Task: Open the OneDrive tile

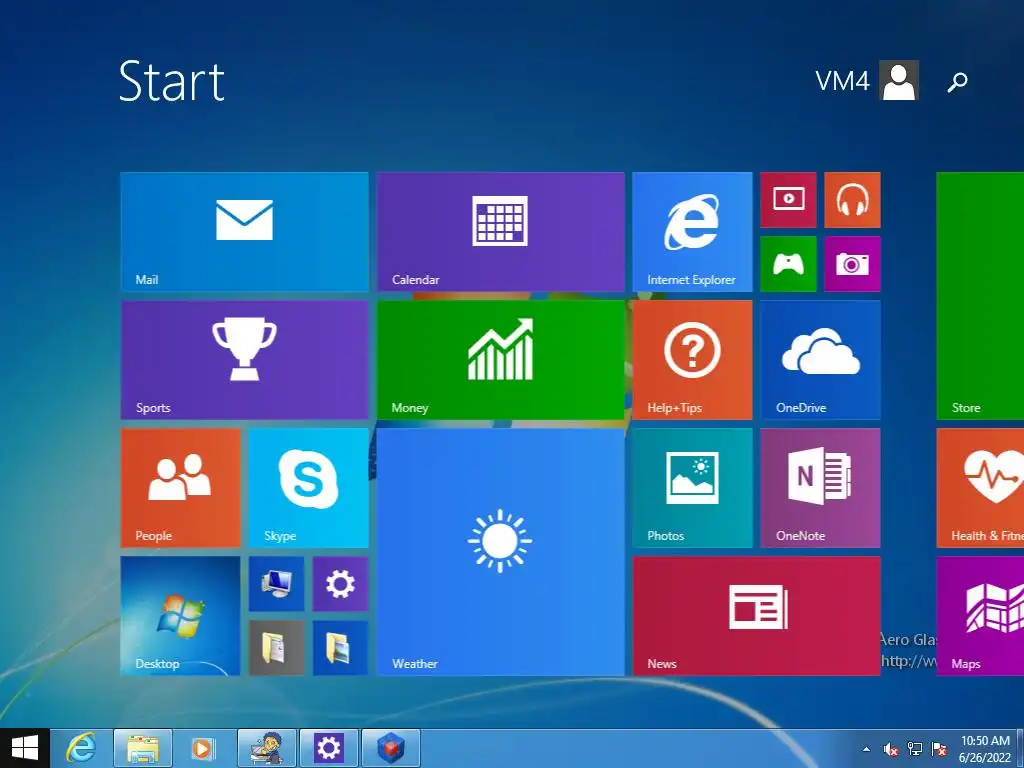Action: click(x=820, y=359)
